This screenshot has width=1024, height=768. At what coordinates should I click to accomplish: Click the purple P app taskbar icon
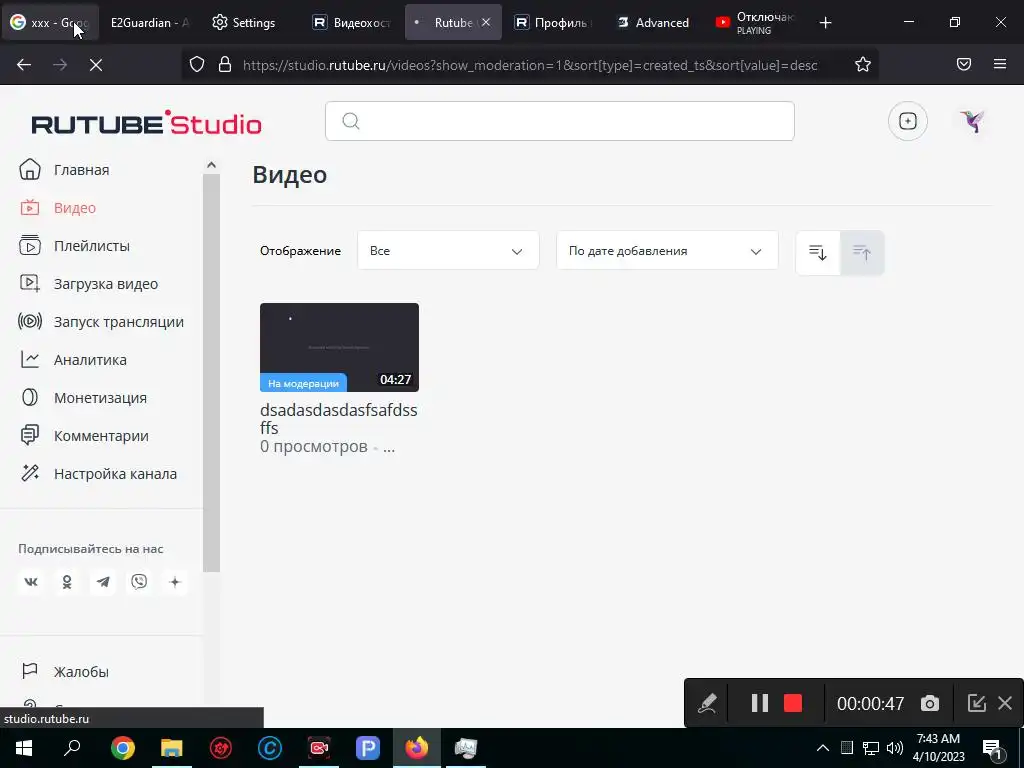[368, 748]
